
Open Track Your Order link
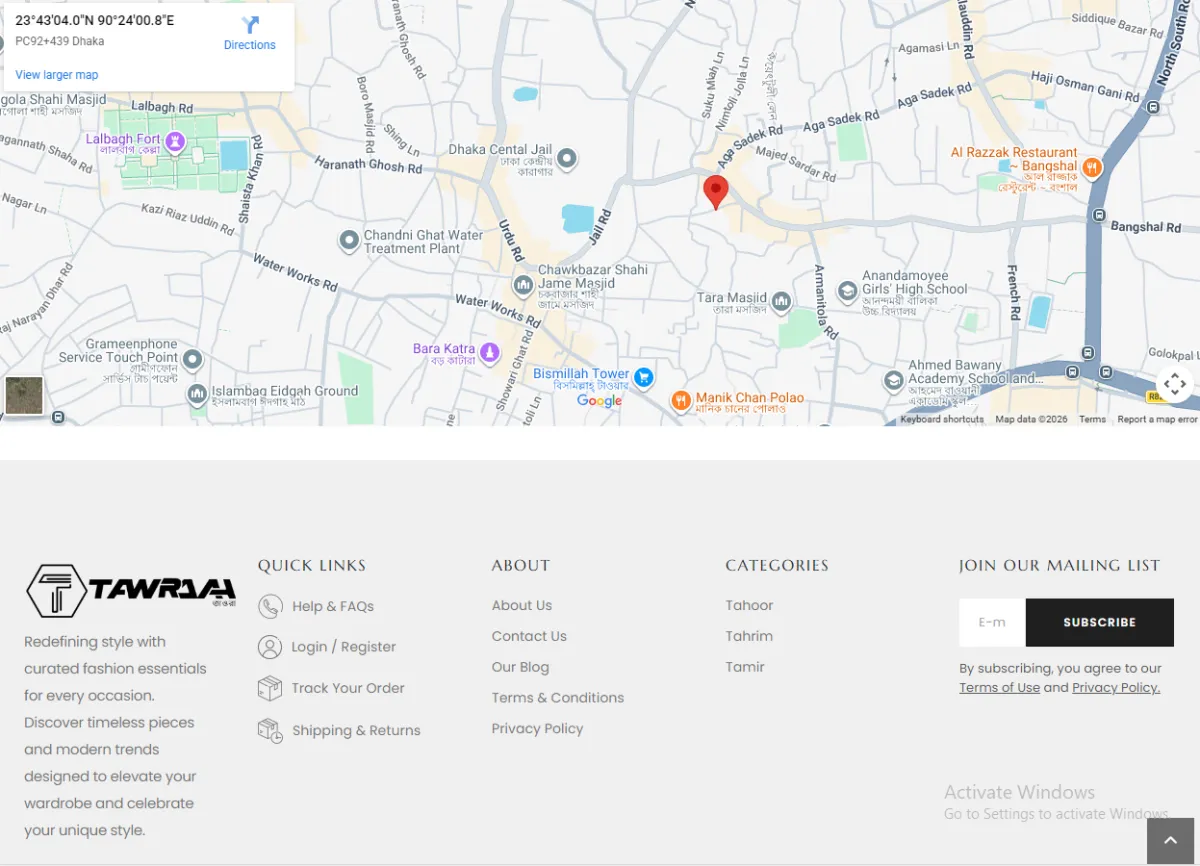tap(348, 688)
